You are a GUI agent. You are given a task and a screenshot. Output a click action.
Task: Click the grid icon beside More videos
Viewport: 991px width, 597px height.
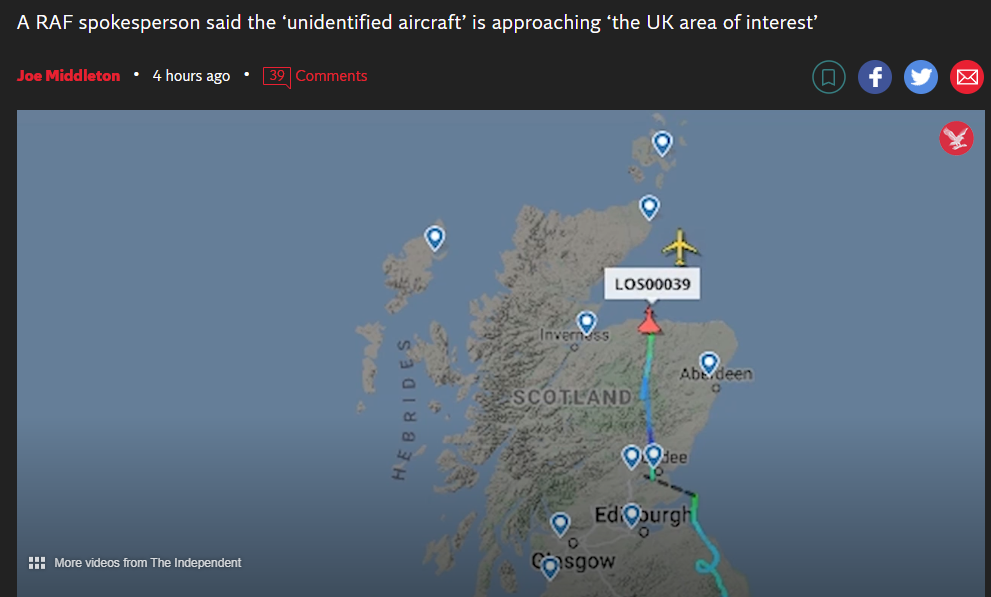(37, 563)
